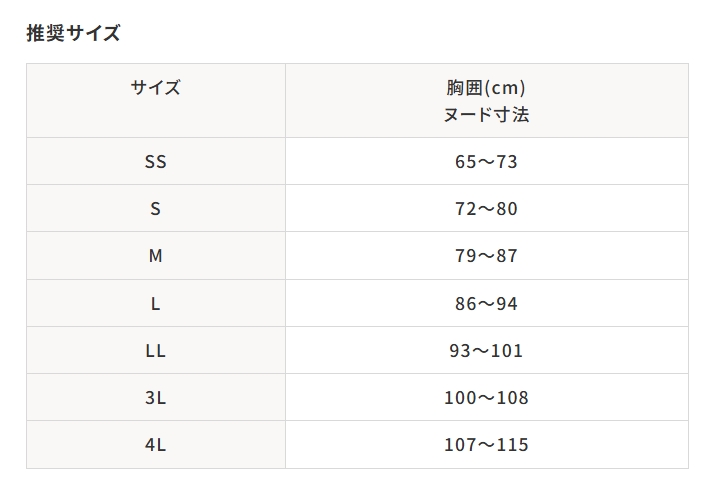This screenshot has width=707, height=496.
Task: Select the 胸囲(cm) ヌード寸法 column header
Action: [487, 101]
